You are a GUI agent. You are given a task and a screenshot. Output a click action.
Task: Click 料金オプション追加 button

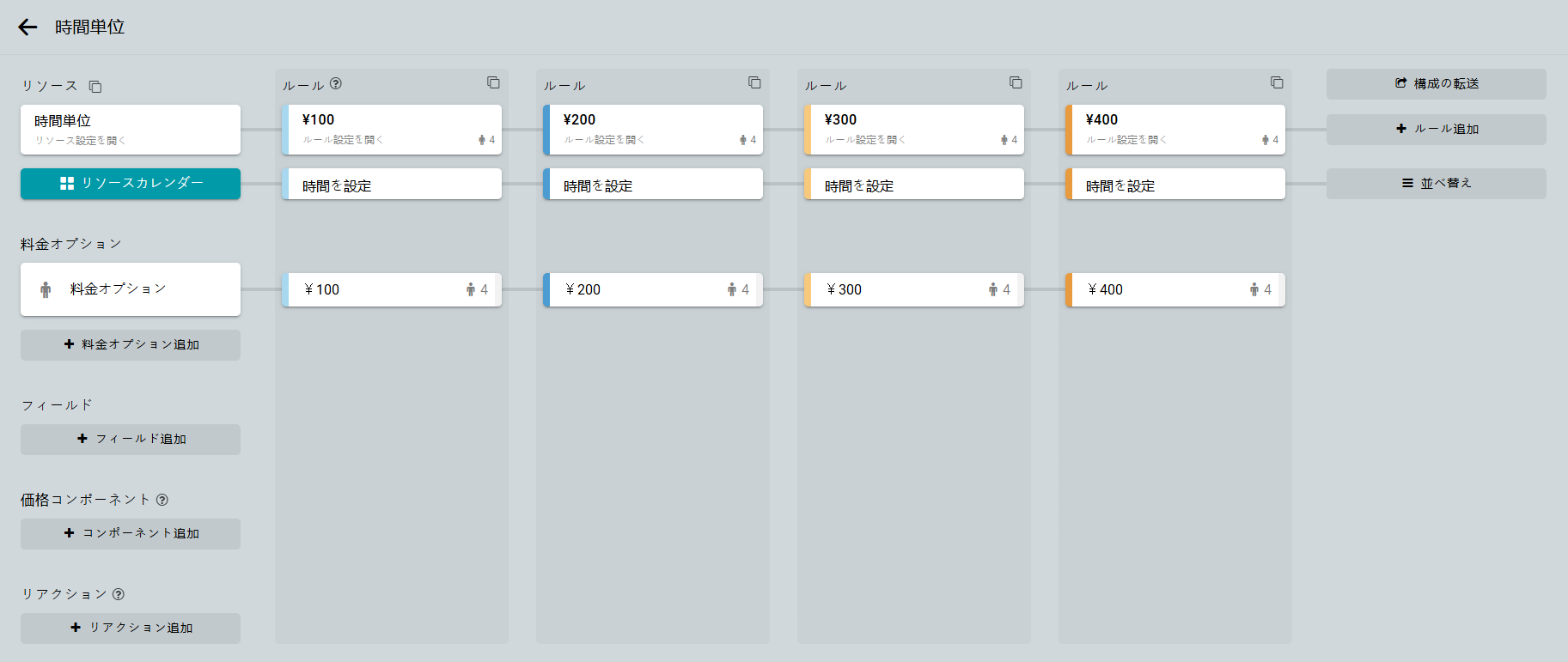point(131,345)
